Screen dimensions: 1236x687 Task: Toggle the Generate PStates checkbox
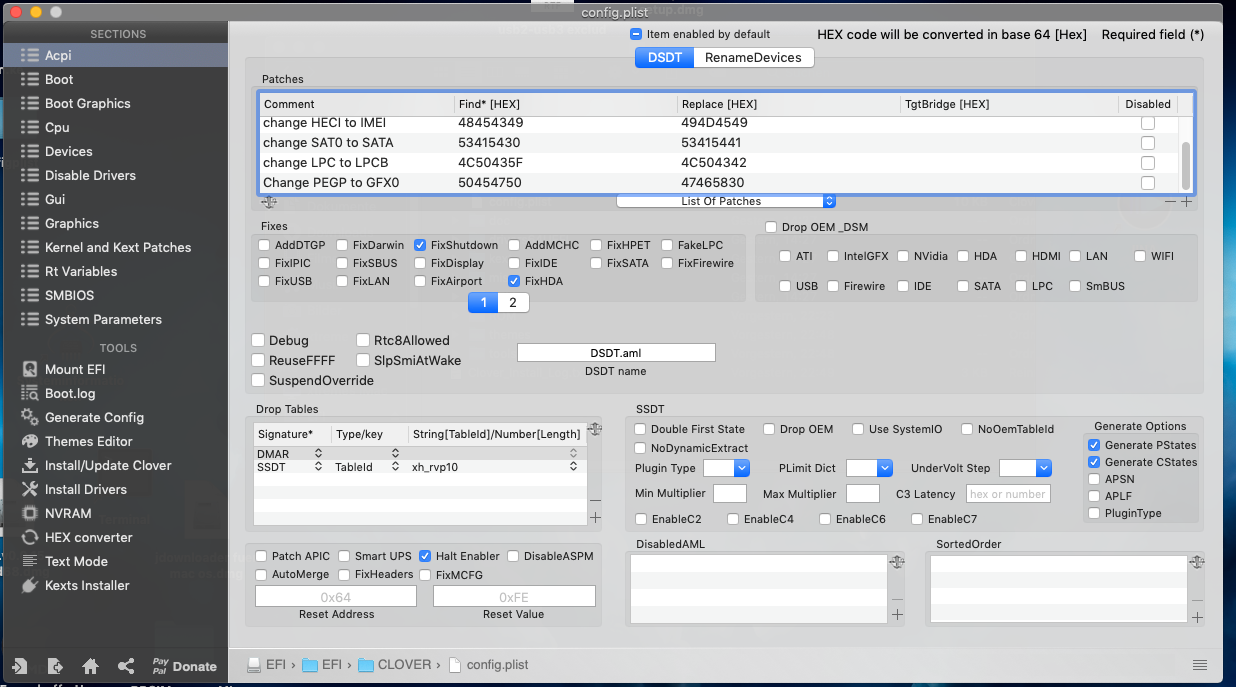point(1093,445)
